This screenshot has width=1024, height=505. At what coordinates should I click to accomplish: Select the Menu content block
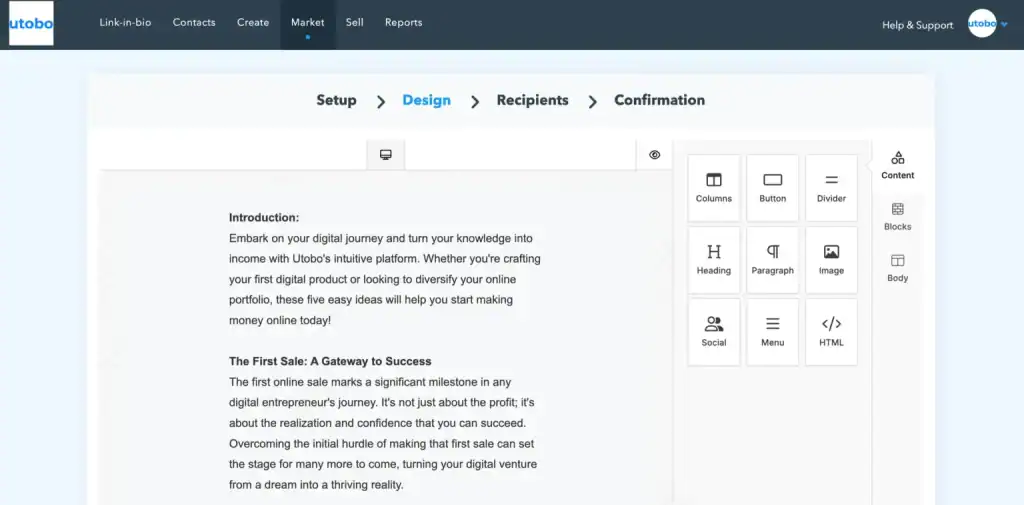click(x=773, y=332)
